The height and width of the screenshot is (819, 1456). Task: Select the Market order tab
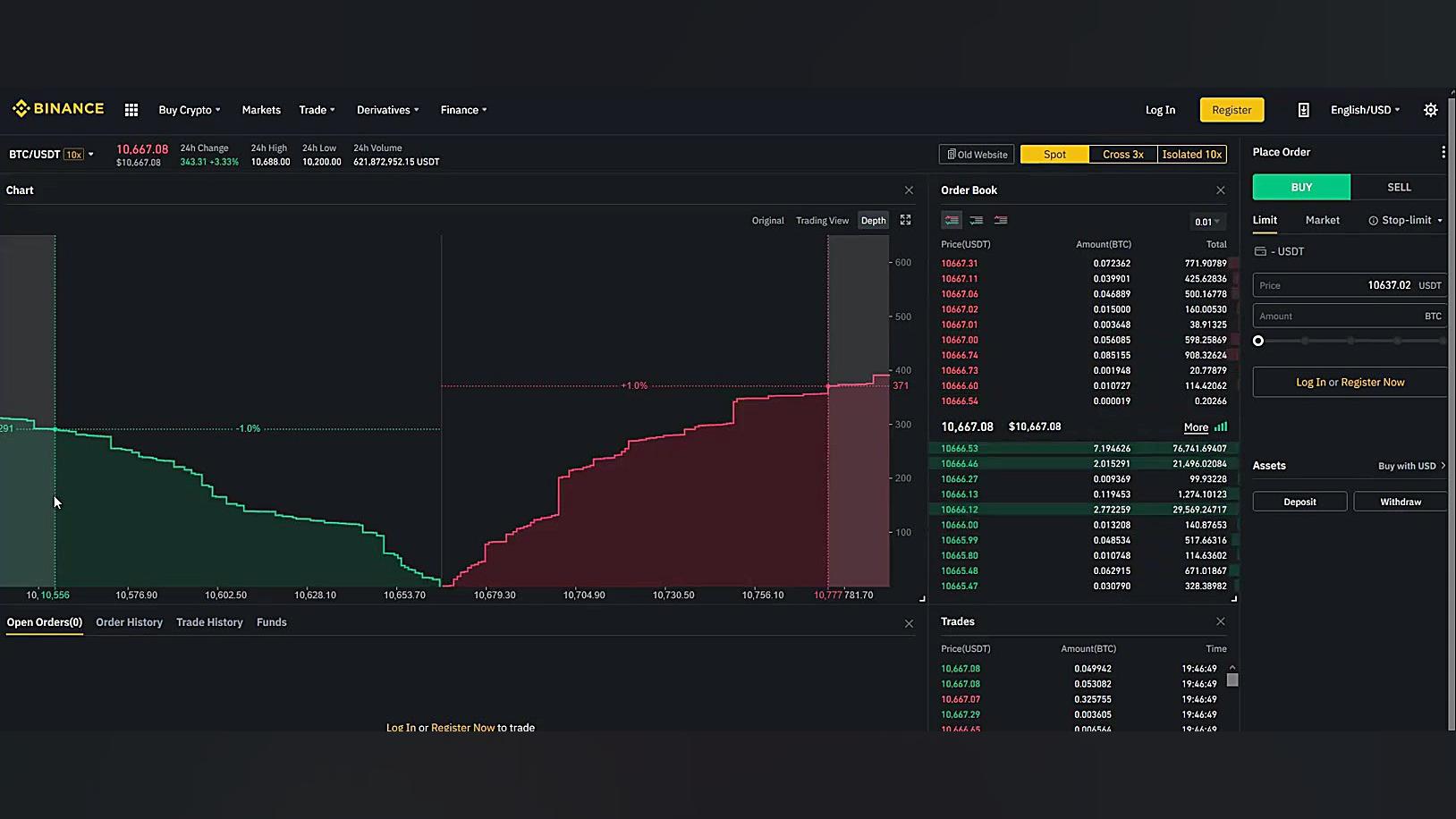(x=1322, y=220)
